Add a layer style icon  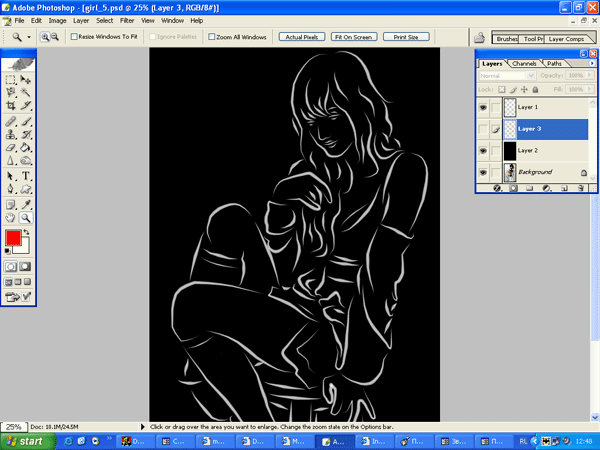pyautogui.click(x=497, y=188)
